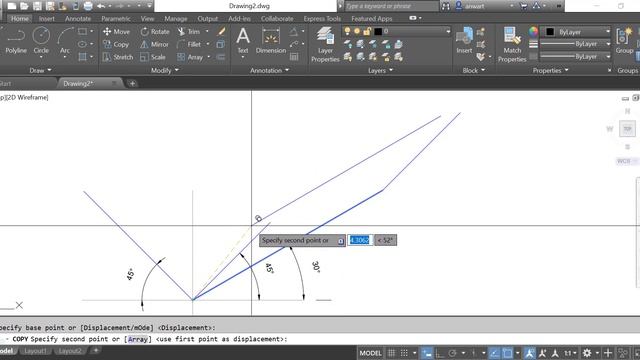Activate the Rotate command
The width and height of the screenshot is (640, 360).
[155, 31]
